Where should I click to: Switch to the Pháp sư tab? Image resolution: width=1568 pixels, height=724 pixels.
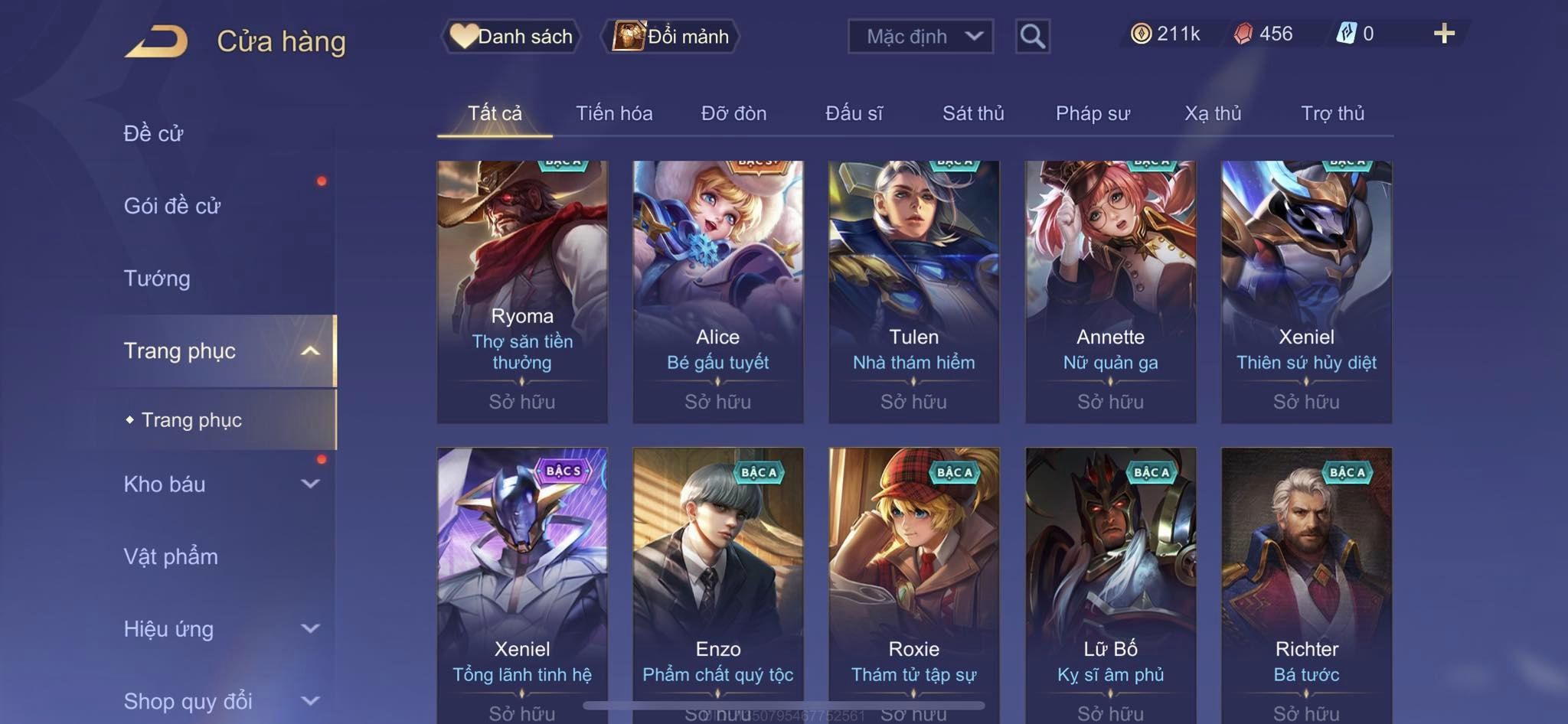pyautogui.click(x=1093, y=113)
